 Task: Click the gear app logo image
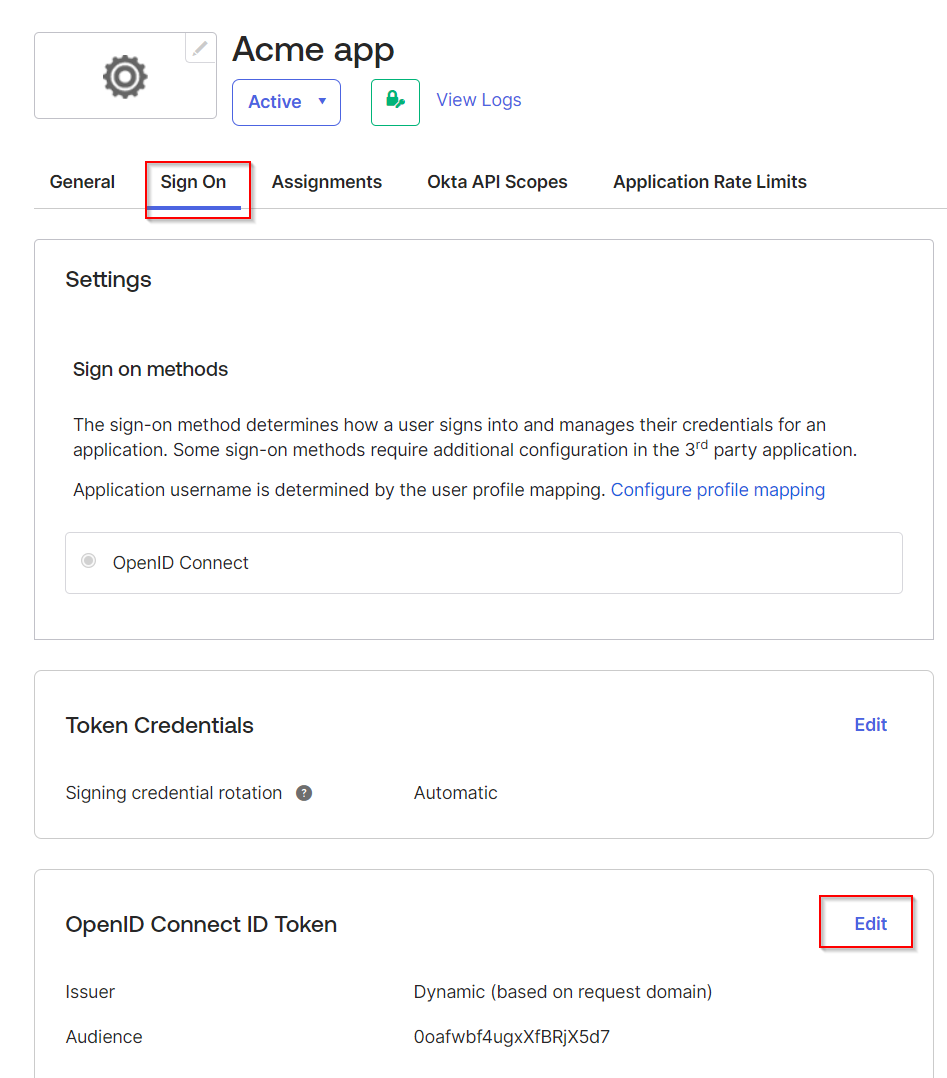[x=125, y=77]
